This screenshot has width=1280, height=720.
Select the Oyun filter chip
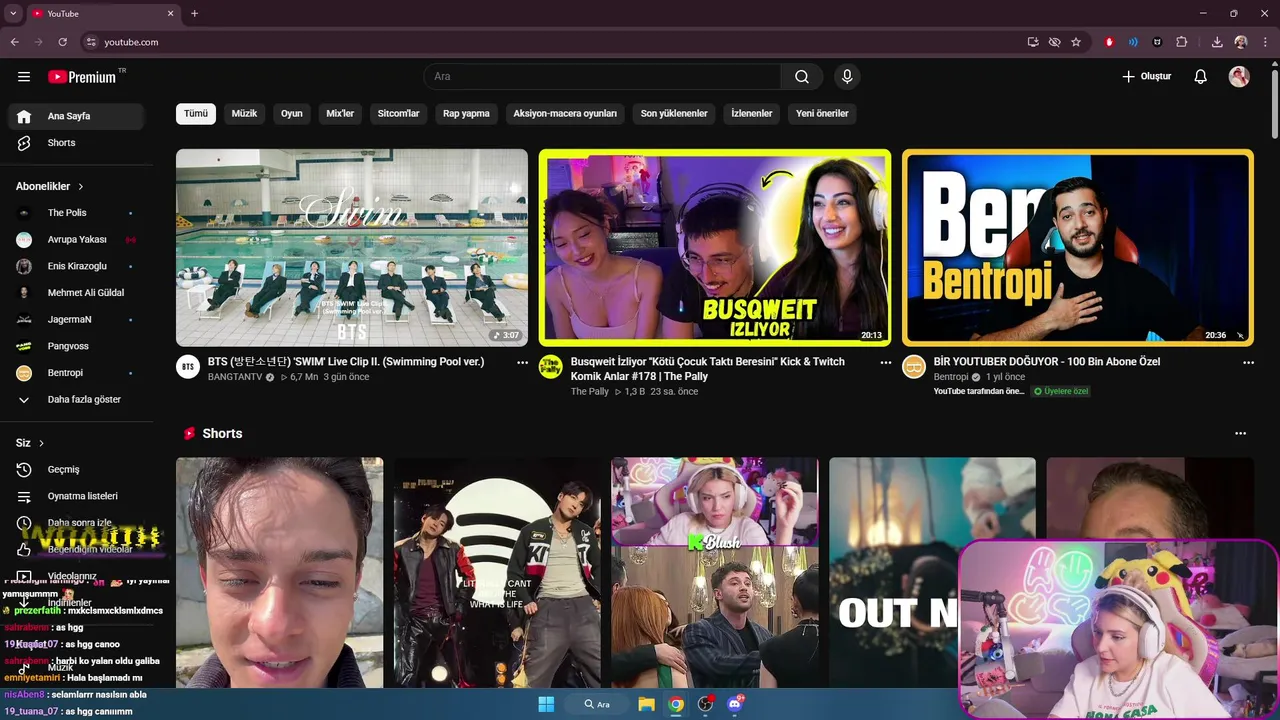click(292, 114)
